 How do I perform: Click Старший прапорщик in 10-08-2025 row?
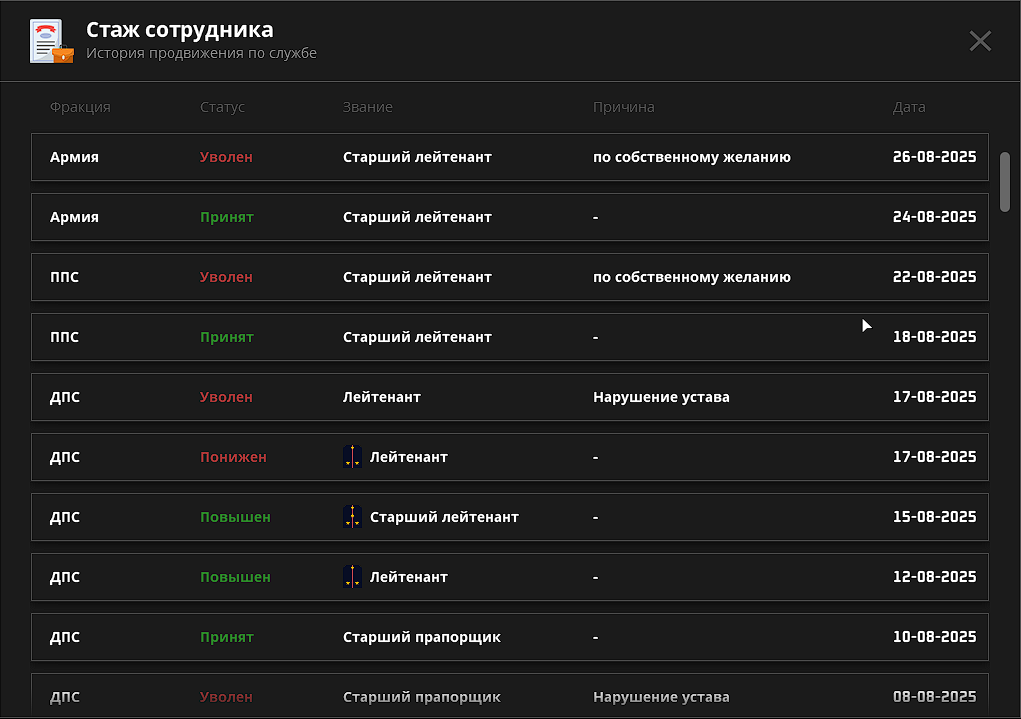tap(422, 637)
